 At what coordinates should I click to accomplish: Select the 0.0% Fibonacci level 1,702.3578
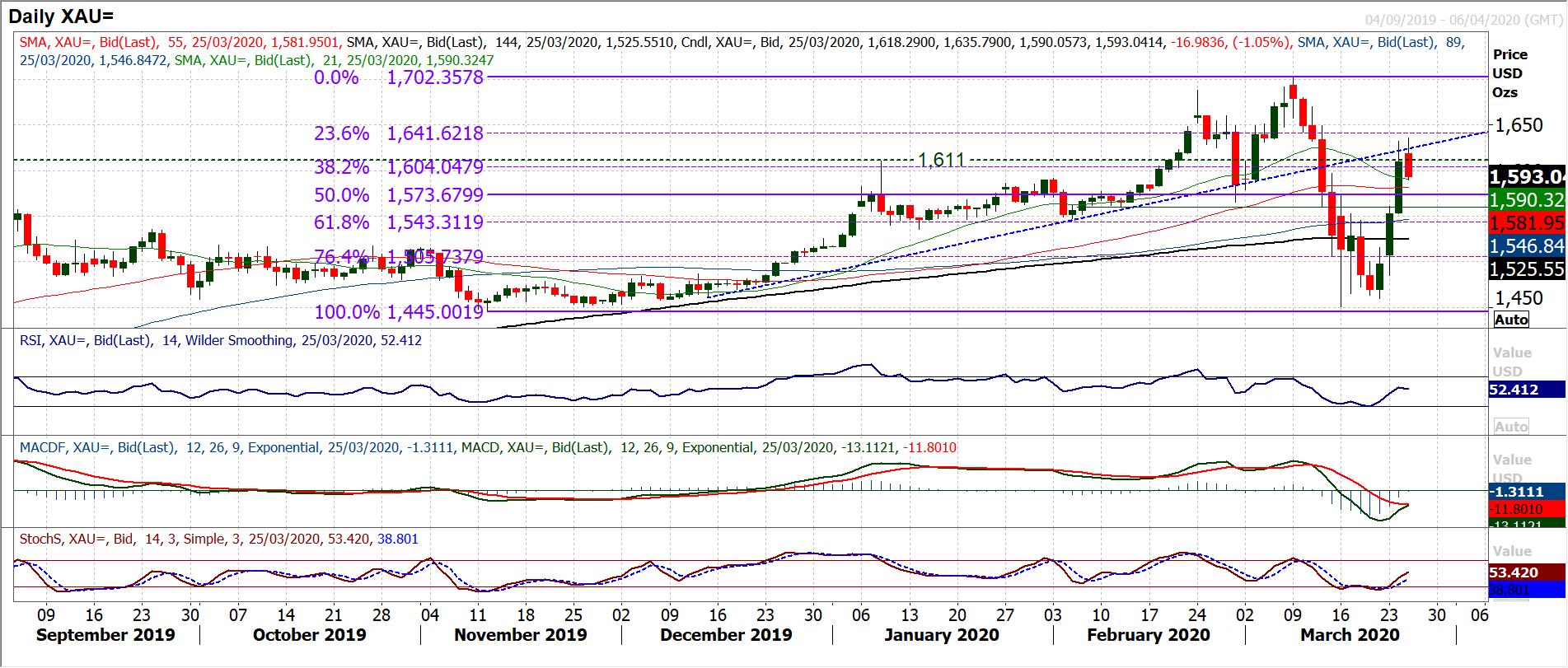coord(399,77)
